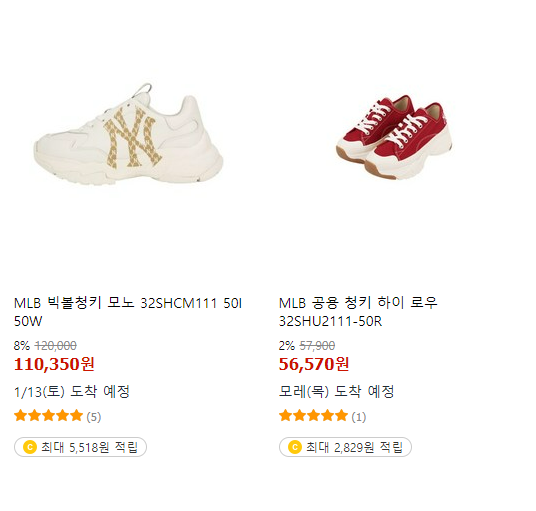536x511 pixels.
Task: Click the 모레(목) 도착 예정 delivery text
Action: [x=336, y=392]
